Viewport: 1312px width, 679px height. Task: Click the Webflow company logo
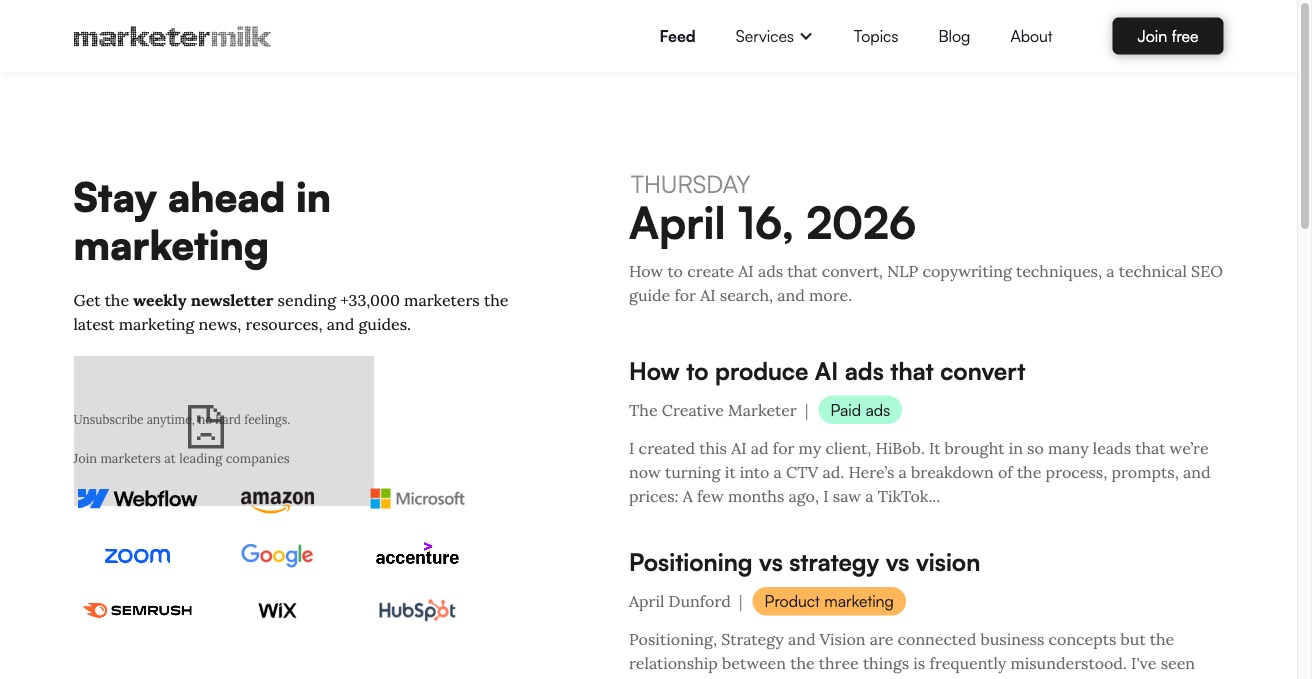tap(137, 498)
